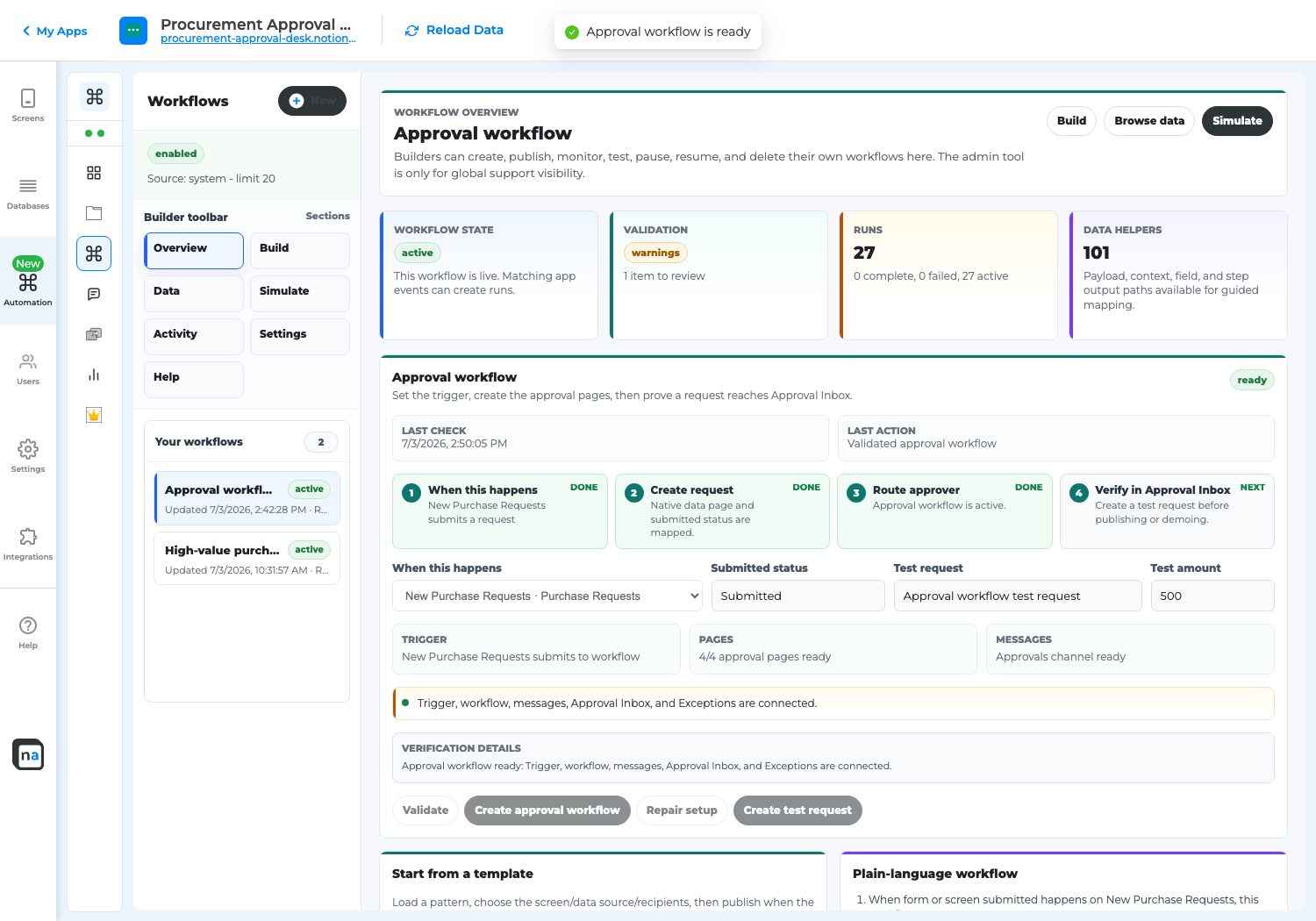
Task: Open the 'When this happens' trigger dropdown
Action: (547, 596)
